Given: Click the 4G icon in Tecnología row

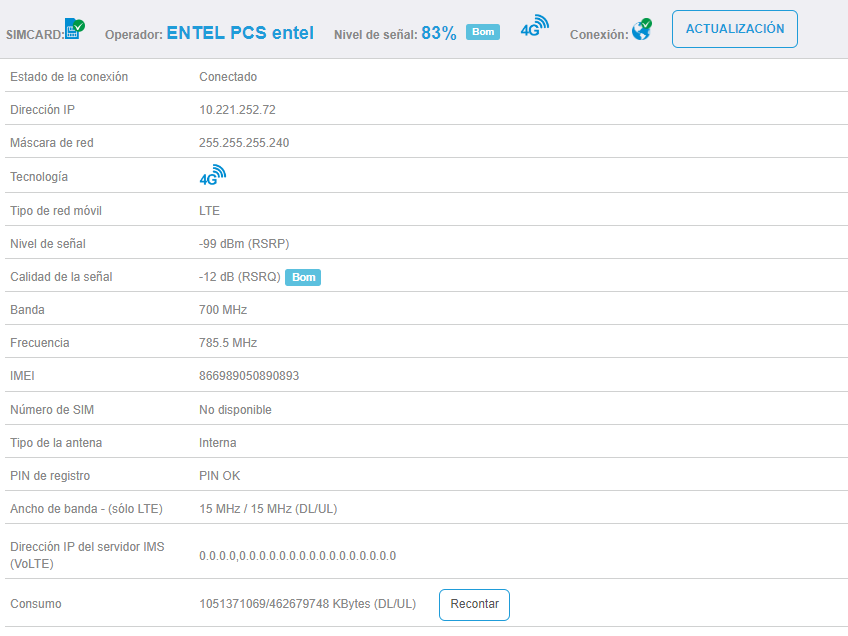Looking at the screenshot, I should click(212, 176).
